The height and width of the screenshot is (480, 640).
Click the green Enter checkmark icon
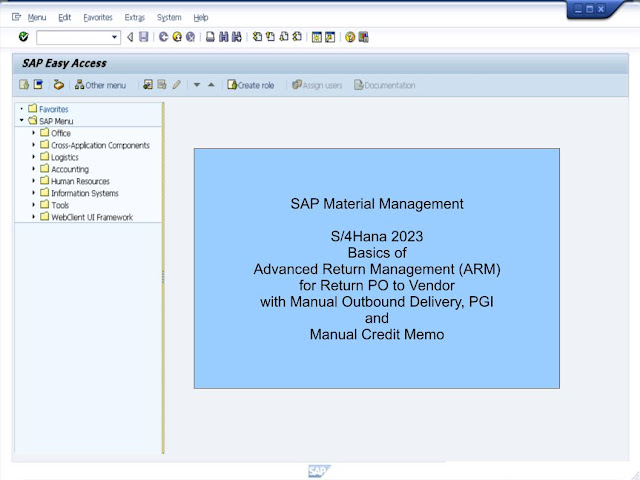[24, 37]
